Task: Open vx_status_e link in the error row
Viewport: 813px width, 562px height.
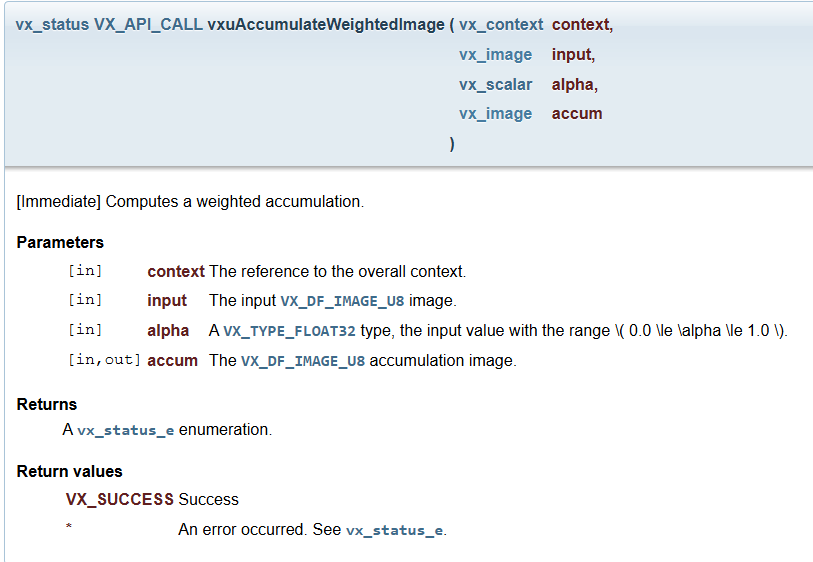Action: [x=394, y=530]
